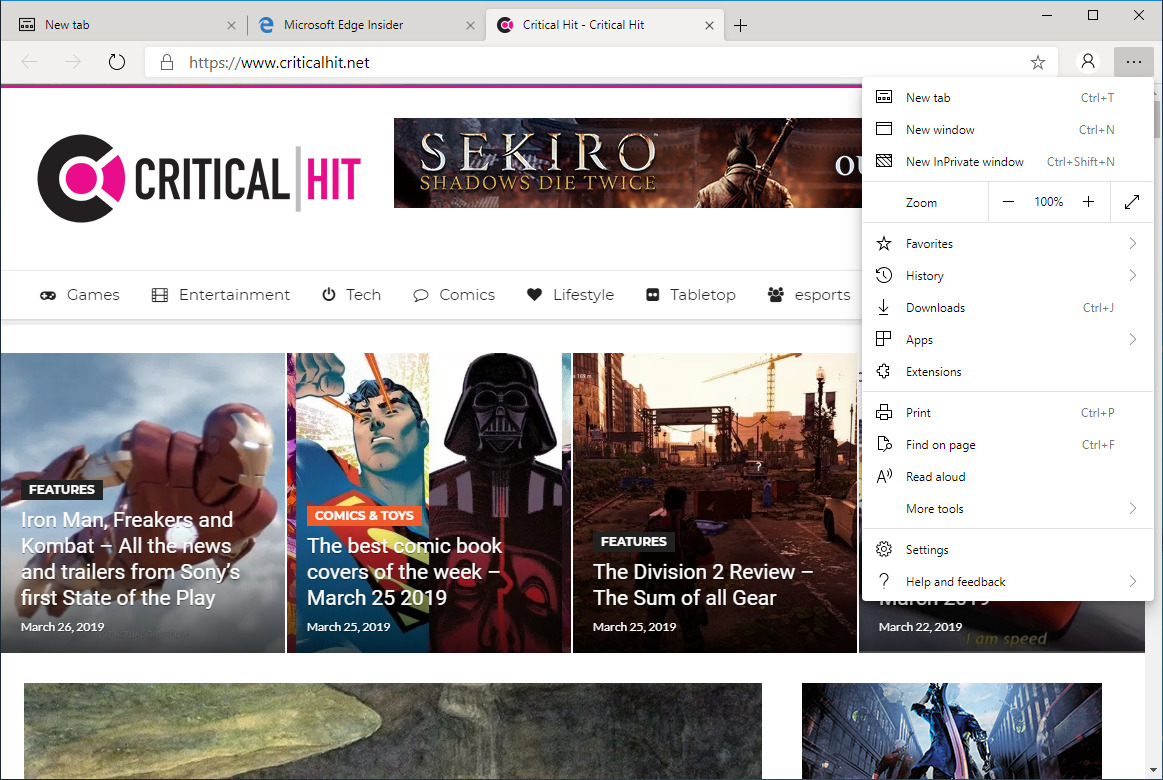
Task: Click the zoom in plus button
Action: pyautogui.click(x=1089, y=202)
